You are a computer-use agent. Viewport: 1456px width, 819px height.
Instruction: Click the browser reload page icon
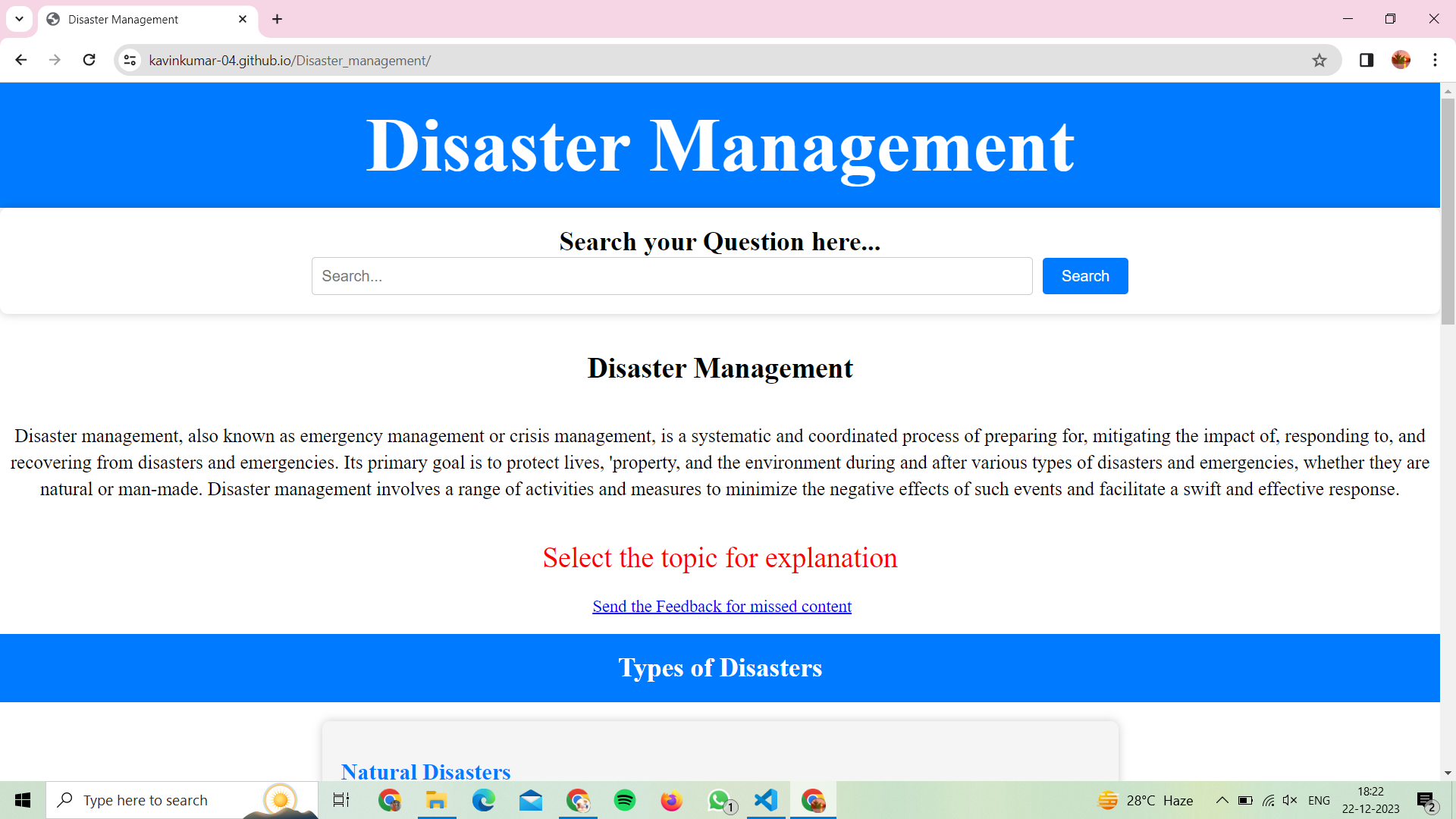(89, 60)
